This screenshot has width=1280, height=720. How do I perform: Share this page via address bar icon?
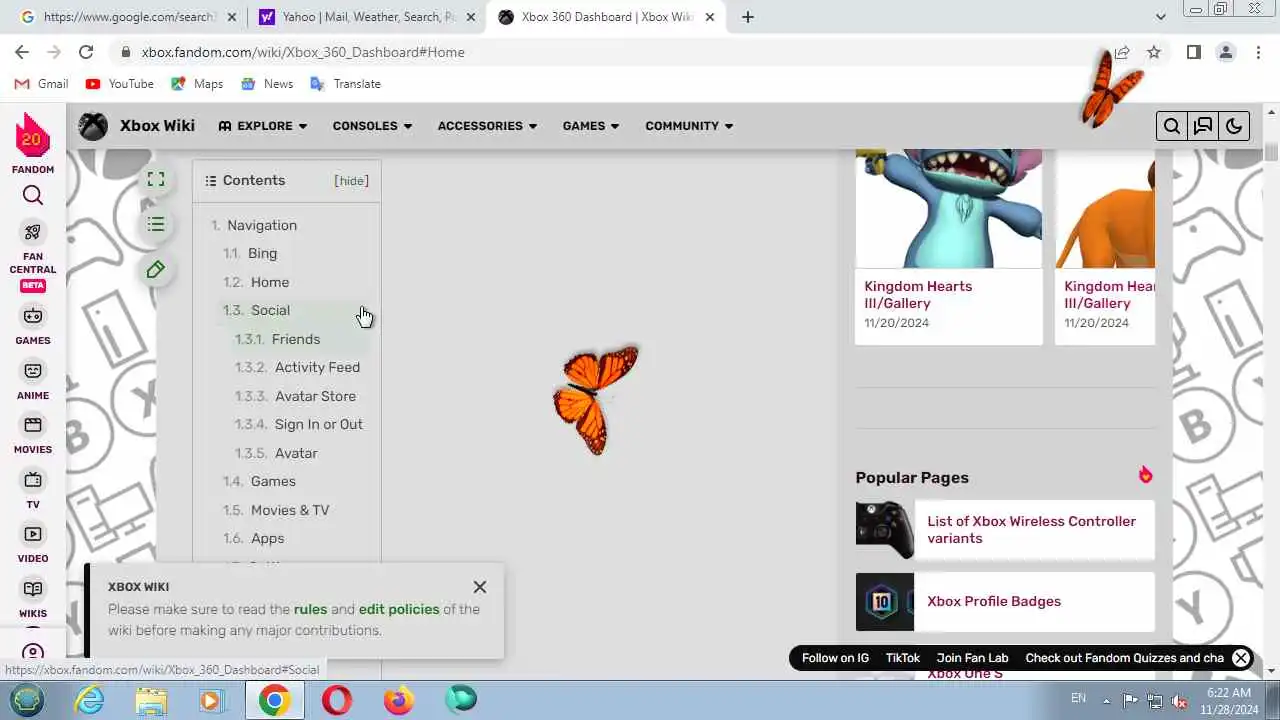(1122, 52)
